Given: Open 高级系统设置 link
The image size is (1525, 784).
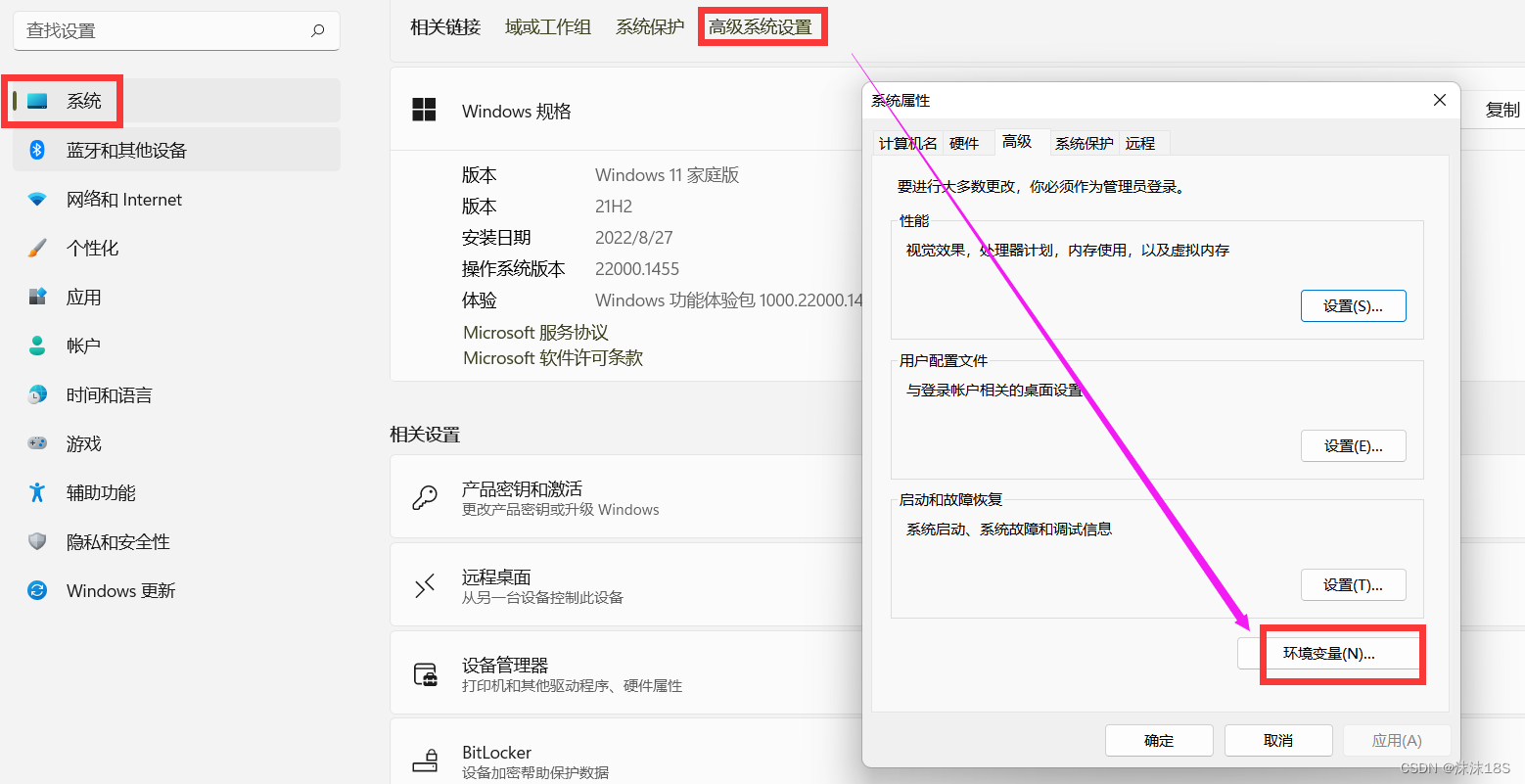Looking at the screenshot, I should click(761, 26).
